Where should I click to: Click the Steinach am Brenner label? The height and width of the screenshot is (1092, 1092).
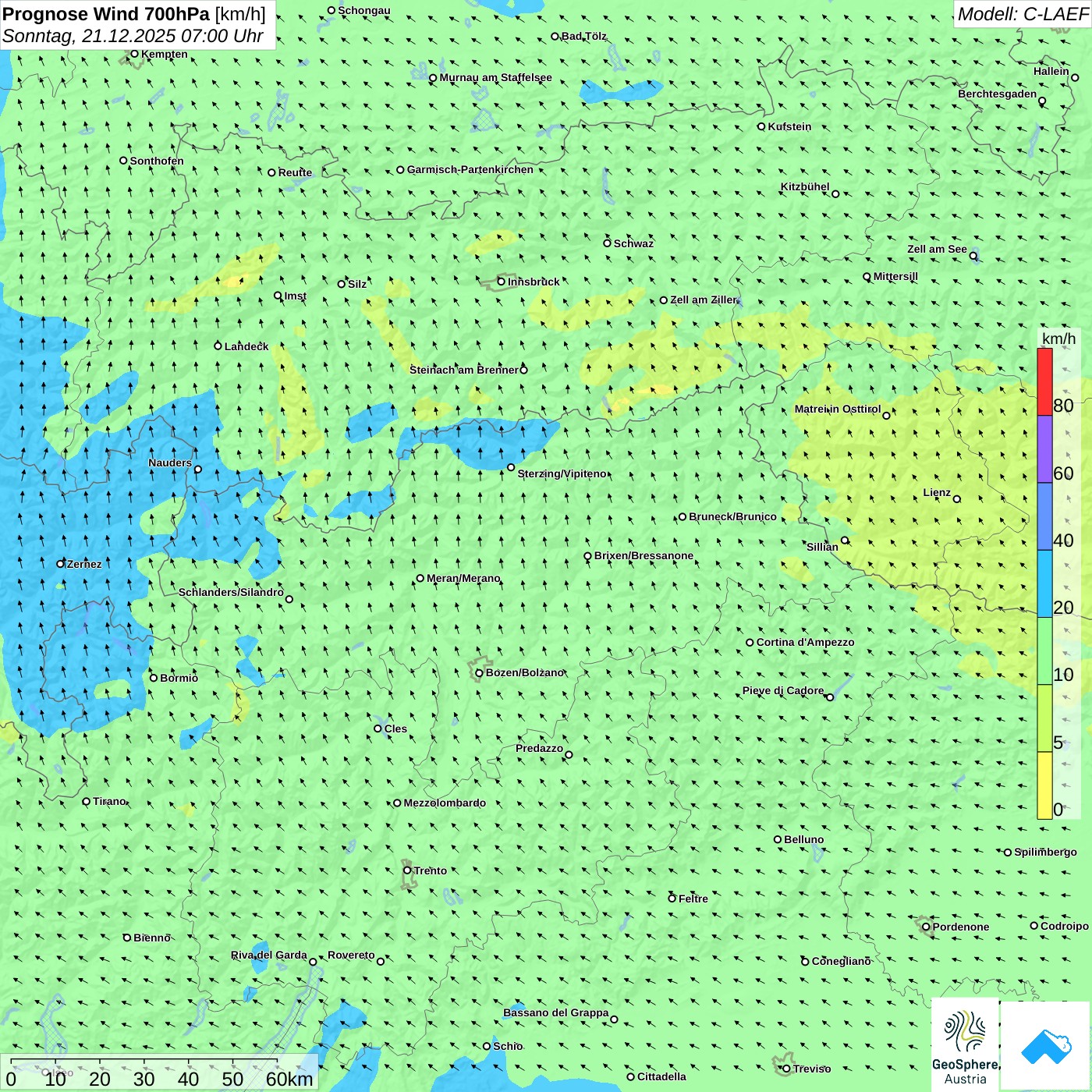464,370
